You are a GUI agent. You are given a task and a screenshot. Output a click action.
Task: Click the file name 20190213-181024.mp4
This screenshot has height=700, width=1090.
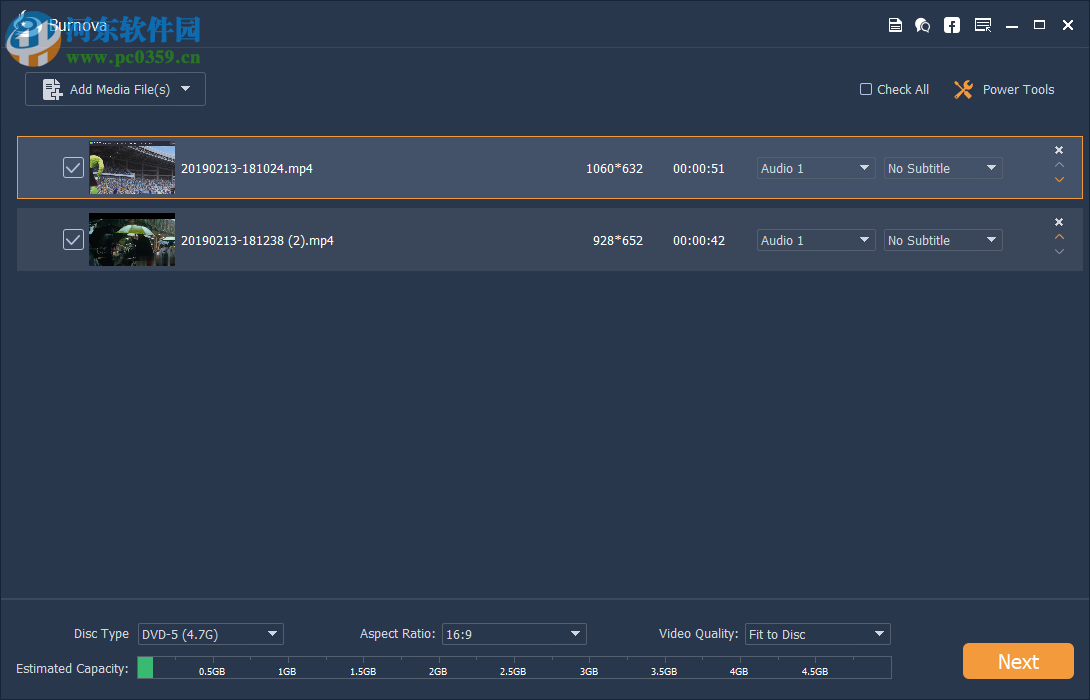[247, 168]
